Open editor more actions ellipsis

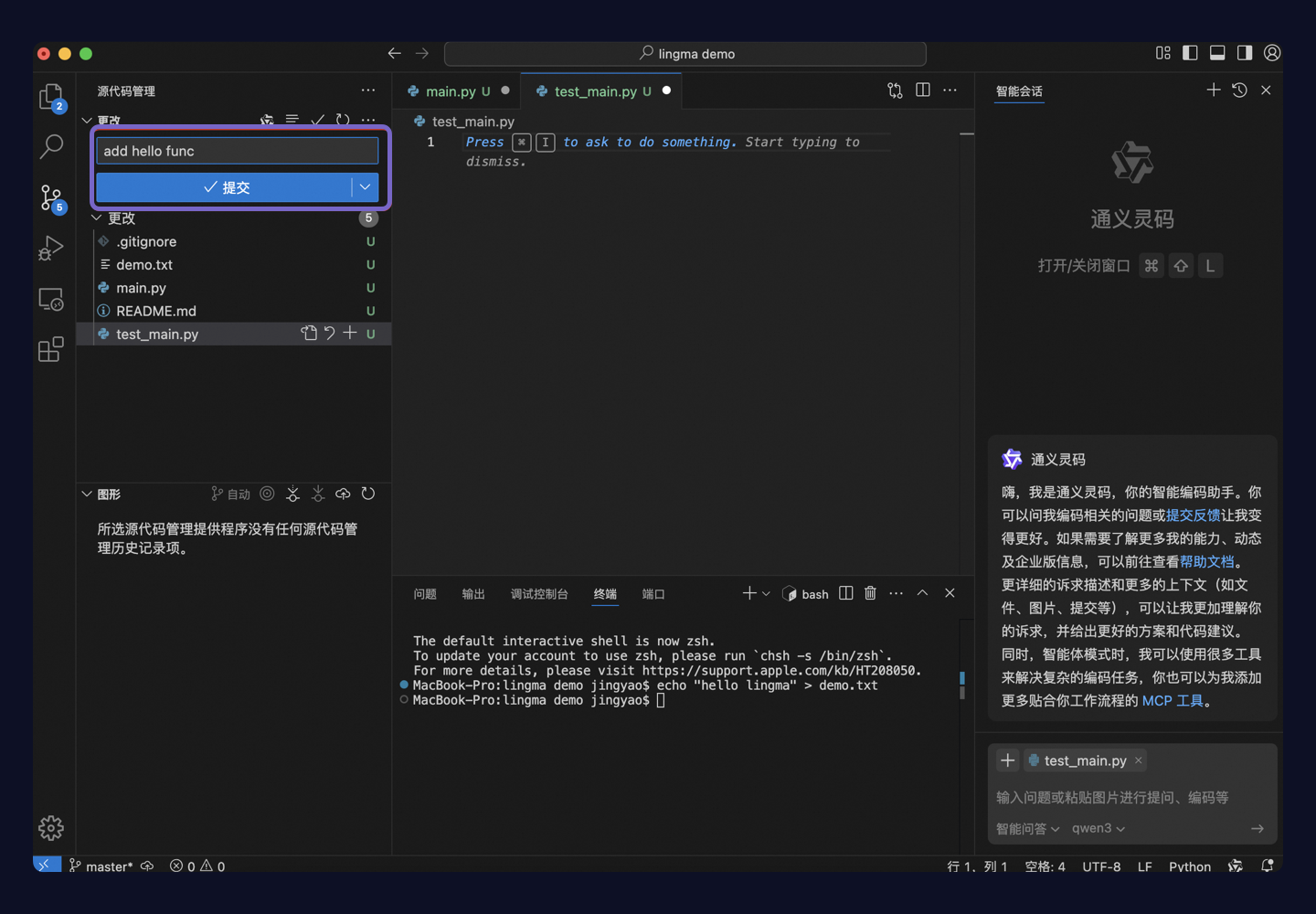950,90
